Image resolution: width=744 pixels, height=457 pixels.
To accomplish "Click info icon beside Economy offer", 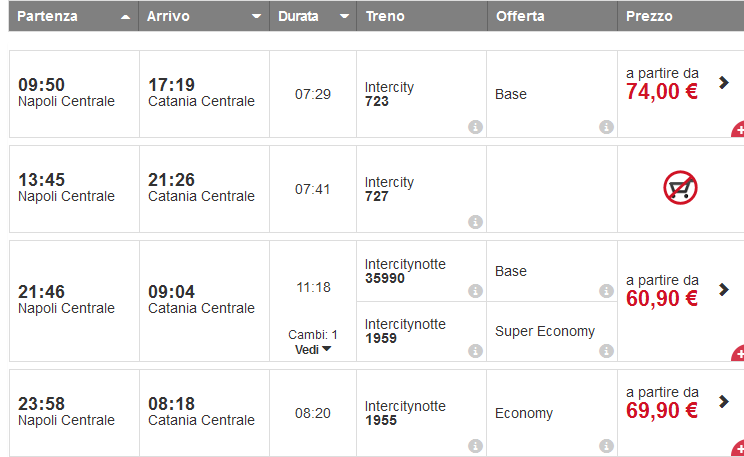I will [606, 446].
